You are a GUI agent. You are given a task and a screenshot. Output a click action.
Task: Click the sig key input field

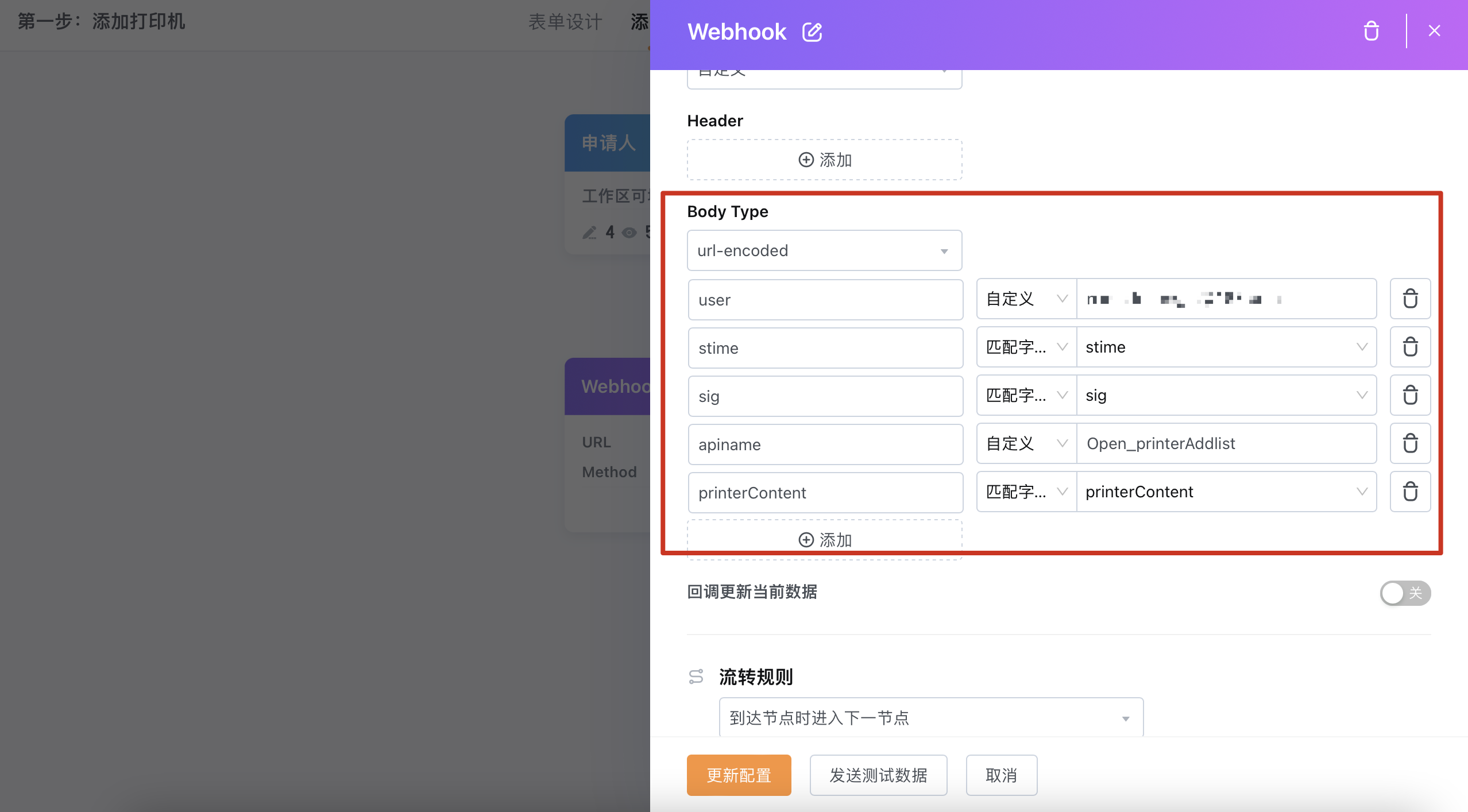(x=825, y=396)
